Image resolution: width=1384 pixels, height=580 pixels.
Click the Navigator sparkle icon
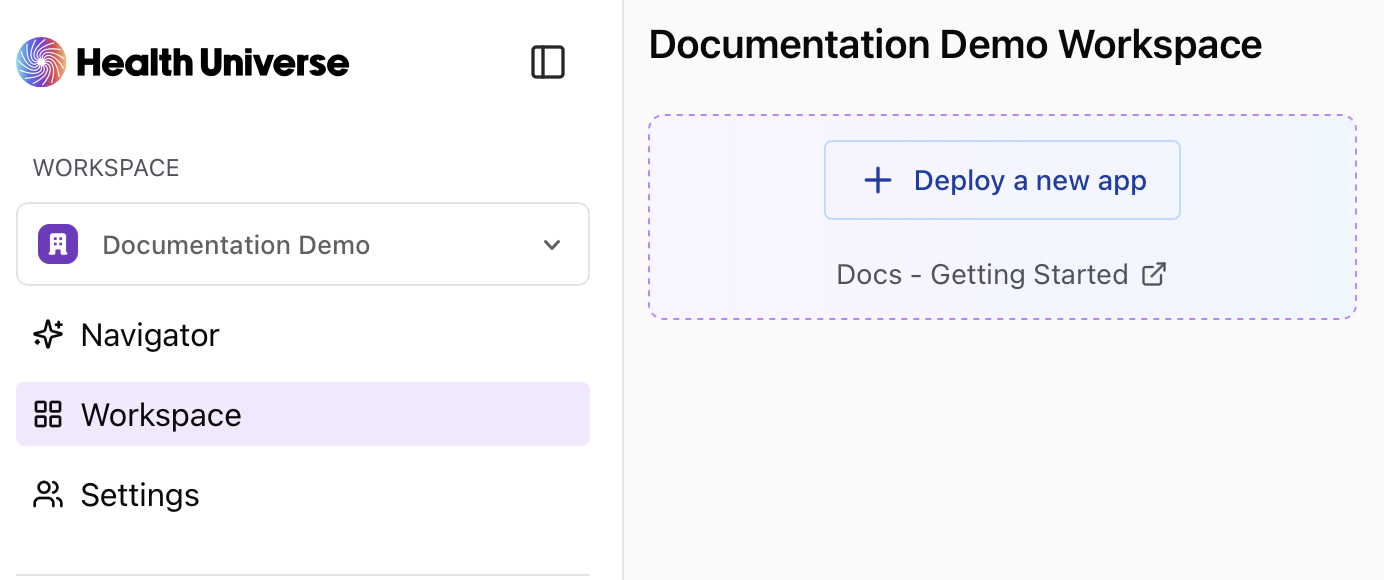click(48, 334)
